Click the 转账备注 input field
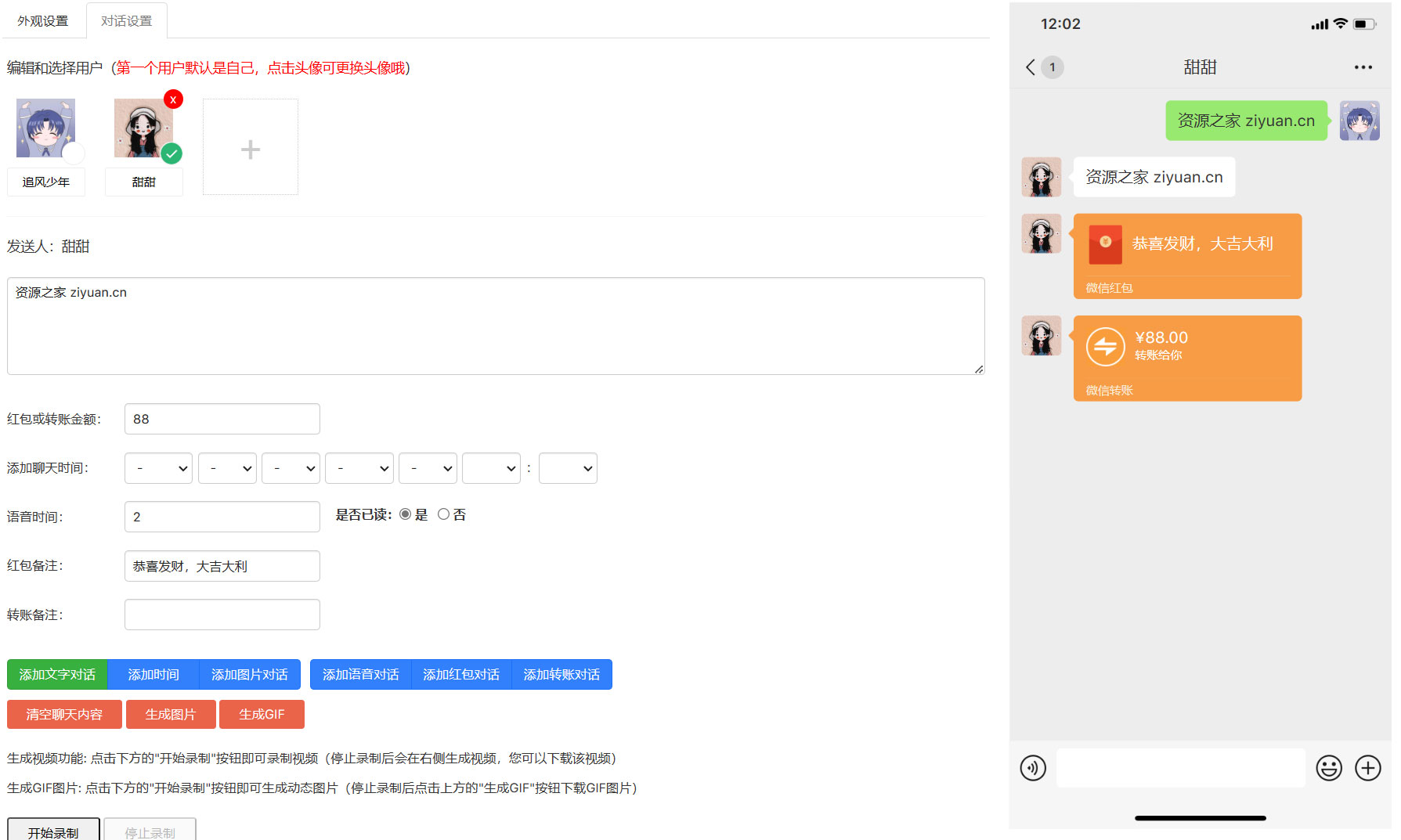The image size is (1401, 840). (x=222, y=614)
